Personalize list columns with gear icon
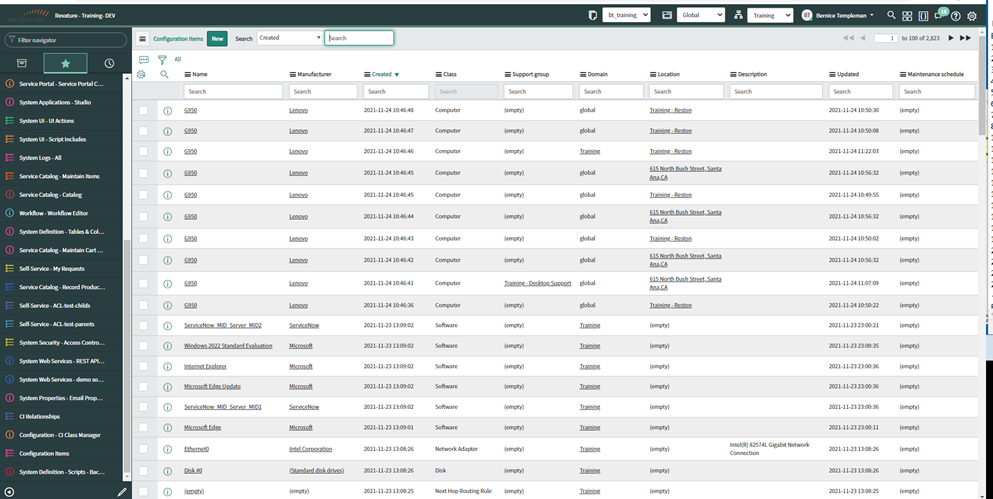Image resolution: width=993 pixels, height=499 pixels. coord(141,74)
